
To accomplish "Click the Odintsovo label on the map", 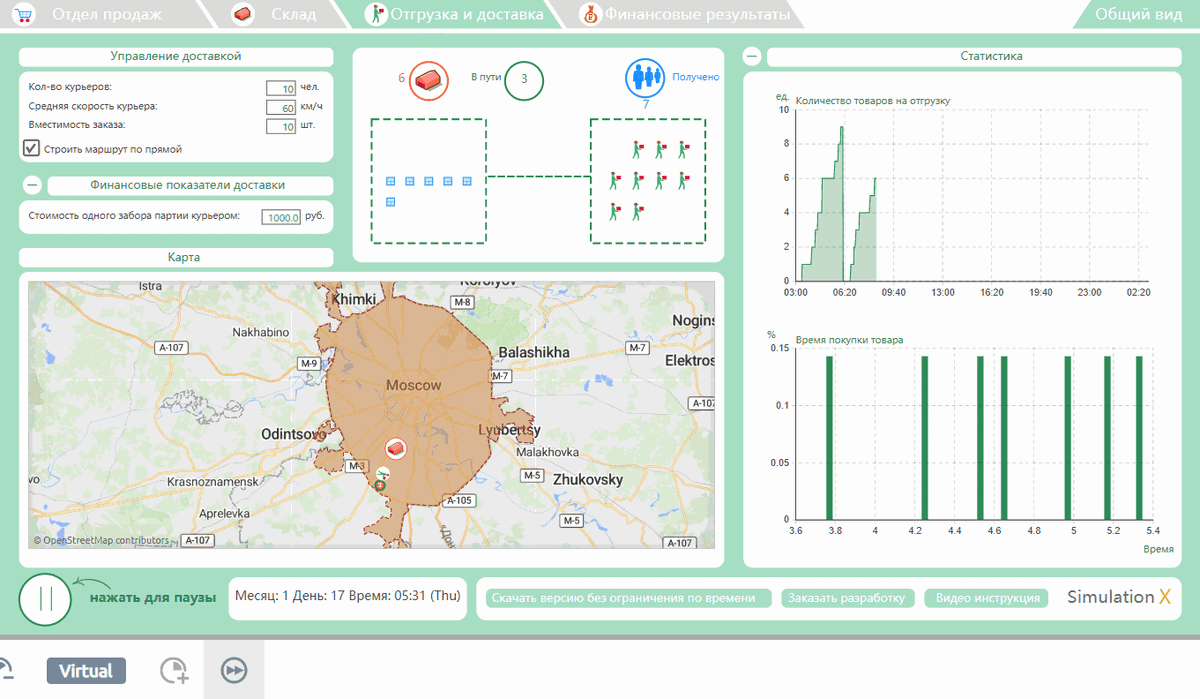I will click(293, 434).
